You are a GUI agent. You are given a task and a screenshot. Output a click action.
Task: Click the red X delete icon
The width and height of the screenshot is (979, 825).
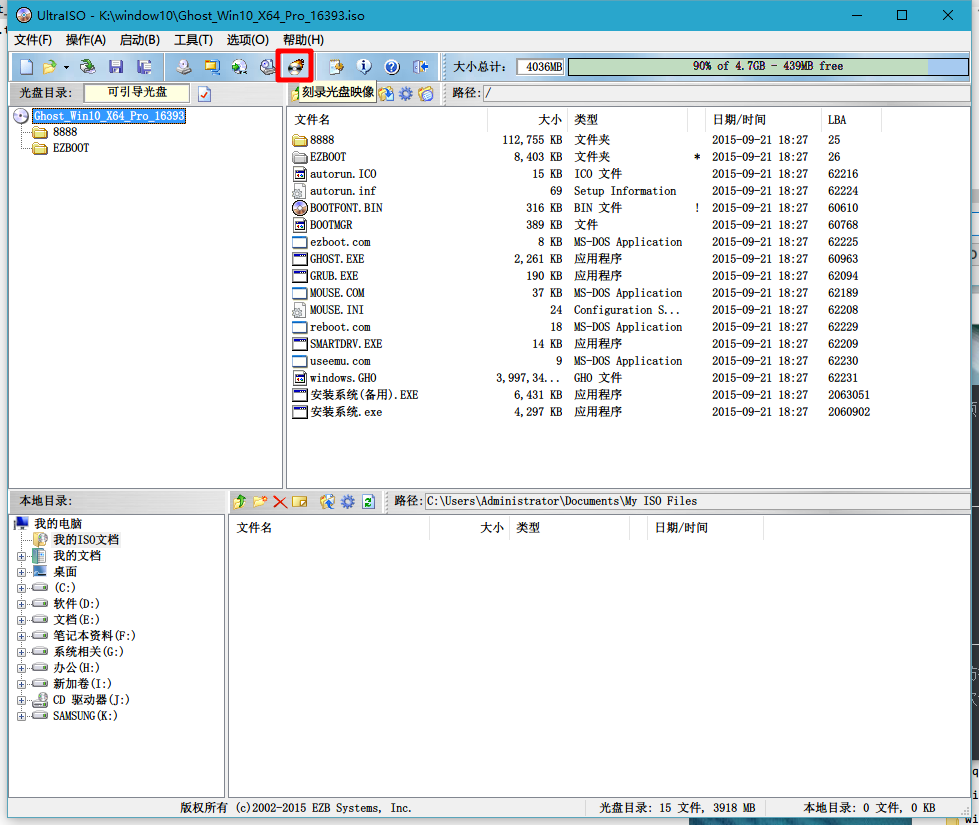[x=280, y=501]
